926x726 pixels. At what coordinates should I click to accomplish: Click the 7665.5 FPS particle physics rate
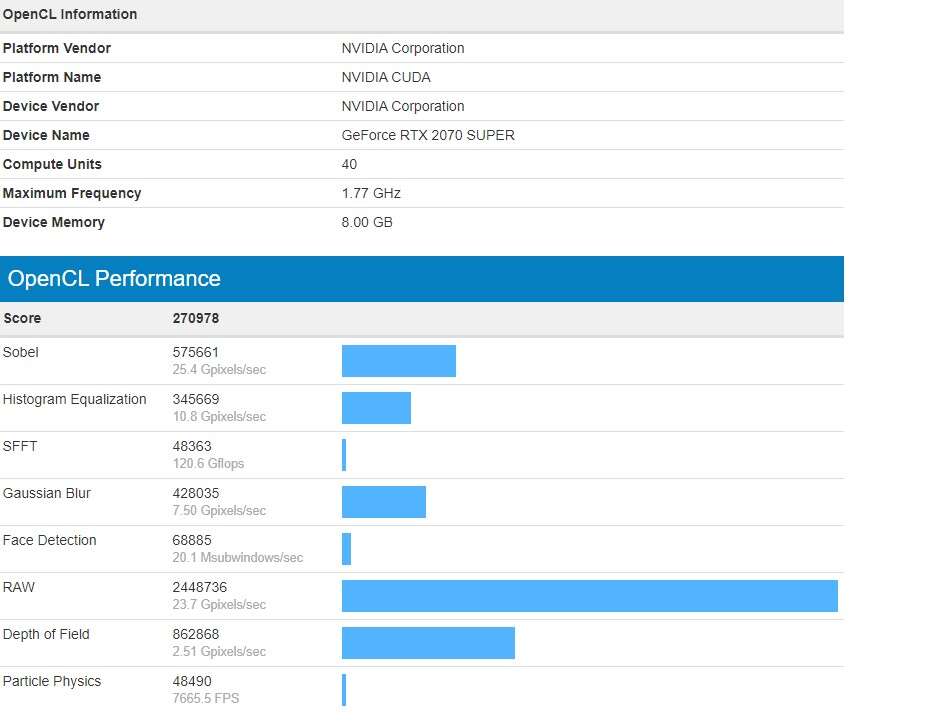click(x=206, y=698)
